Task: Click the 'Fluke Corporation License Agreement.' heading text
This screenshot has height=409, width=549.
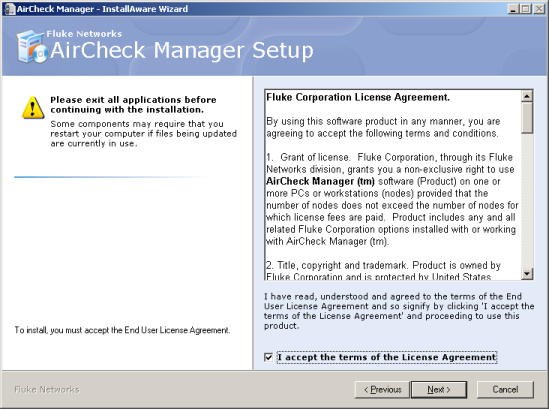Action: click(x=358, y=97)
